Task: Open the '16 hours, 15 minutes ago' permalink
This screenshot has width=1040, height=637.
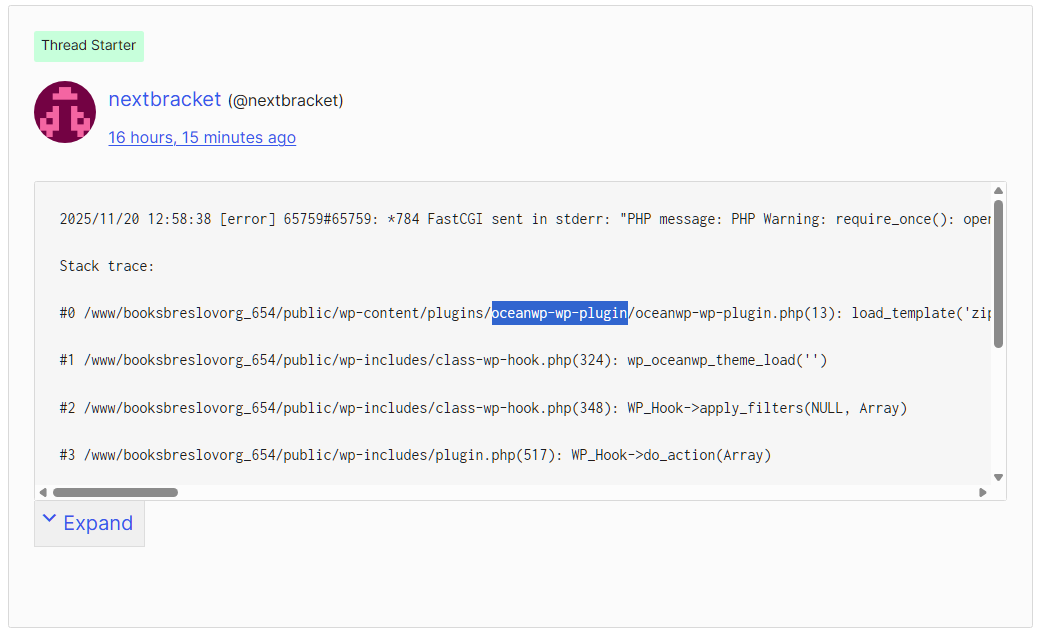Action: (202, 137)
